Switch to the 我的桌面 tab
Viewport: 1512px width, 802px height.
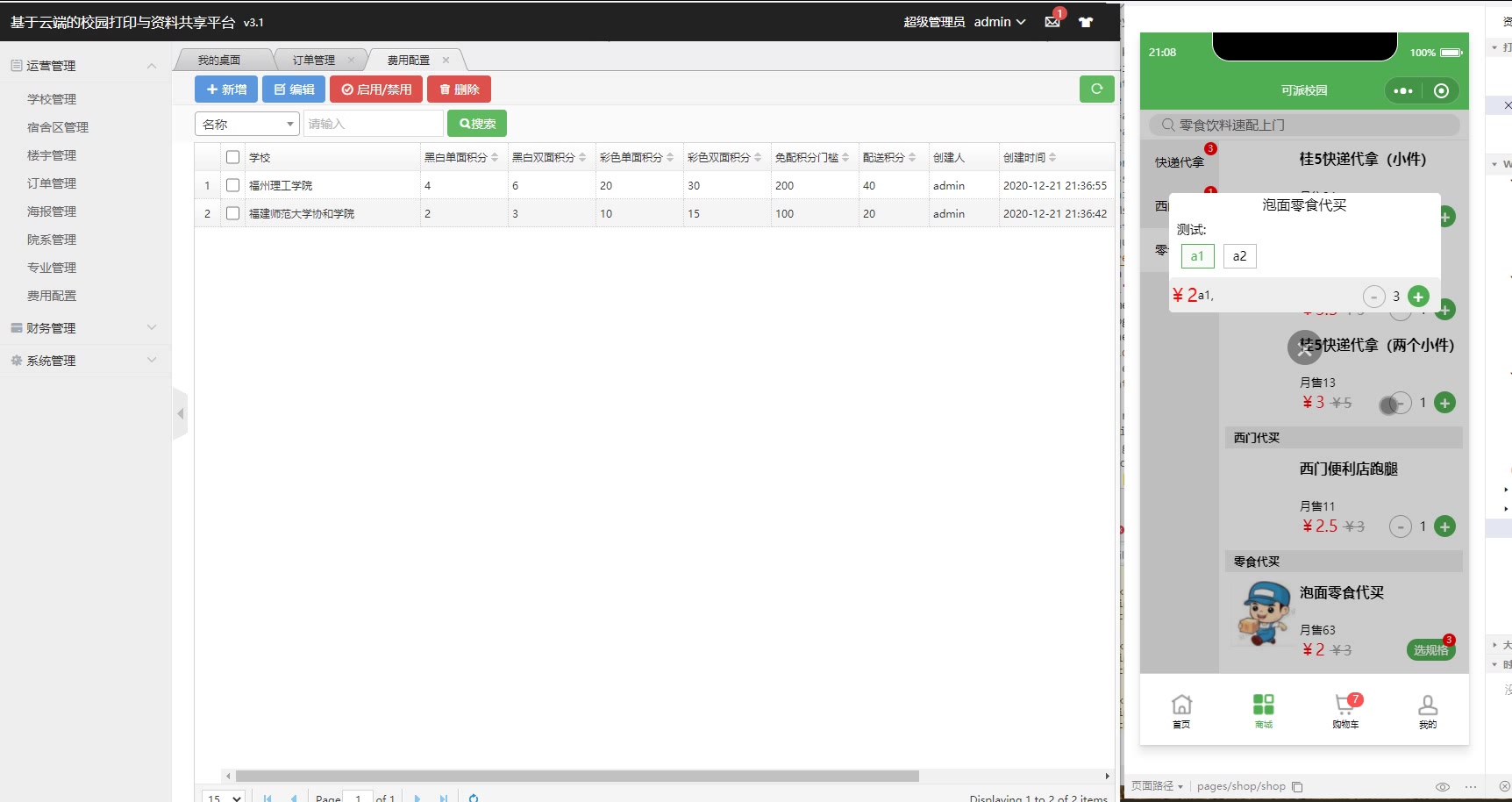point(219,60)
